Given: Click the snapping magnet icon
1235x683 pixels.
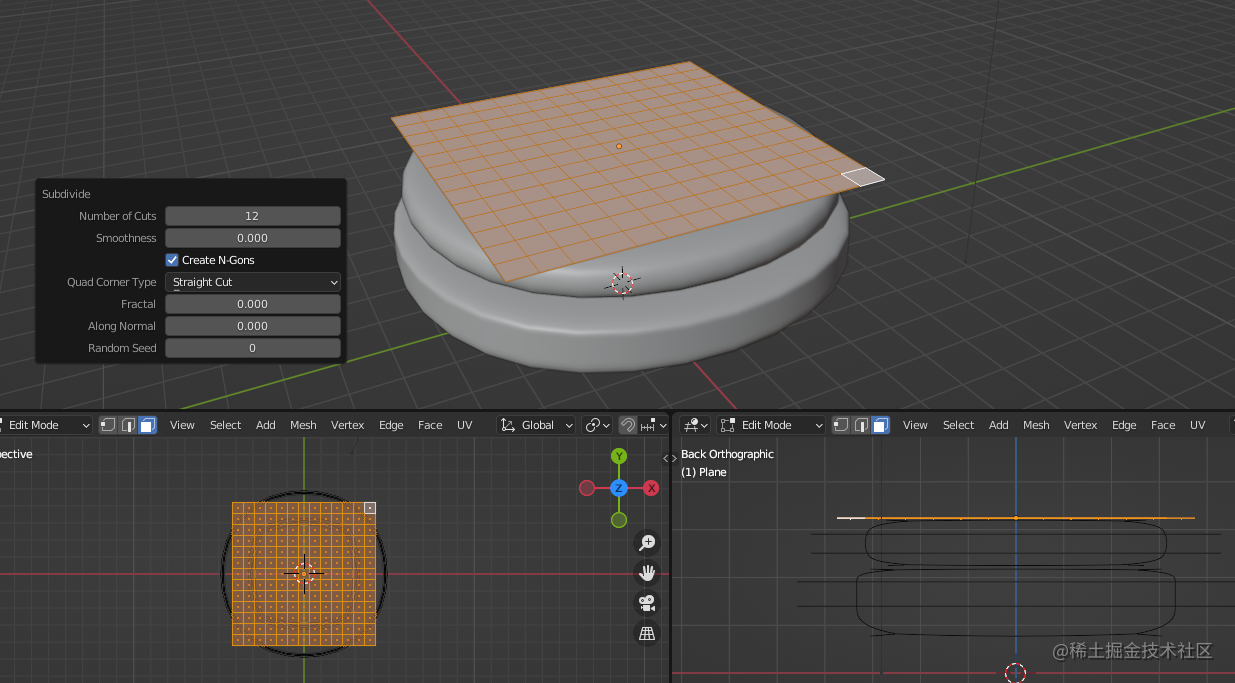Looking at the screenshot, I should [628, 425].
